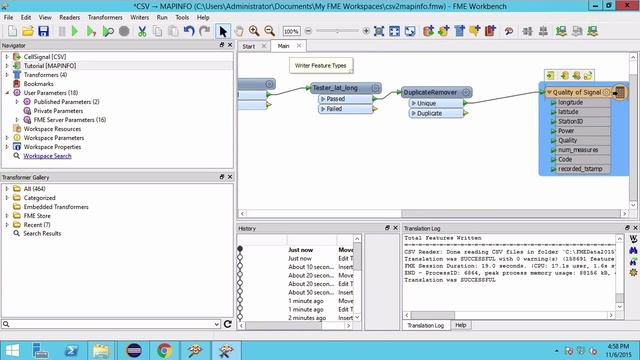Image resolution: width=640 pixels, height=360 pixels.
Task: Activate the Select arrow tool
Action: tap(223, 31)
